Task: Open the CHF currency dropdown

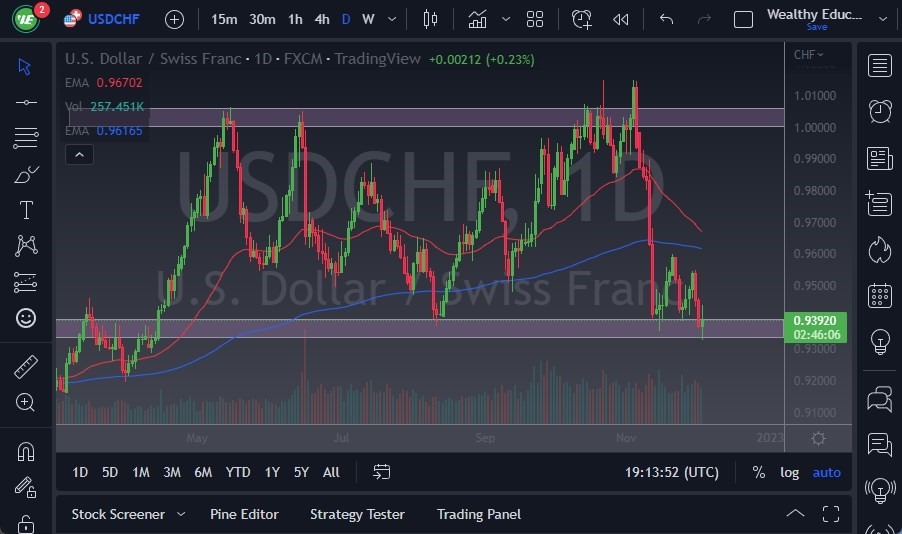Action: (808, 55)
